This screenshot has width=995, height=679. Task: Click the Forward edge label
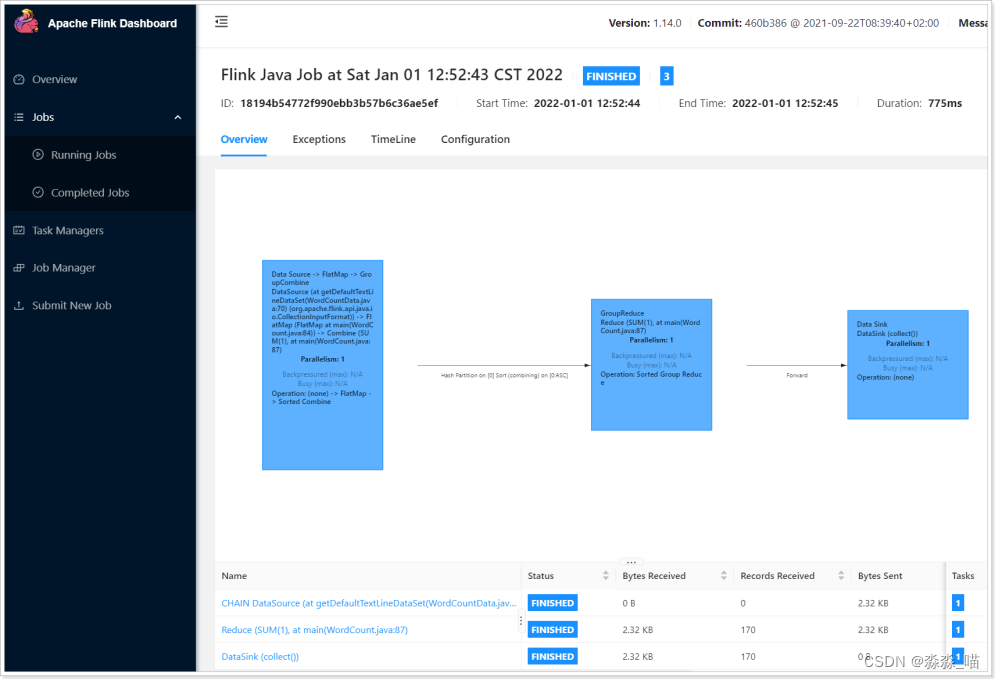click(x=797, y=376)
